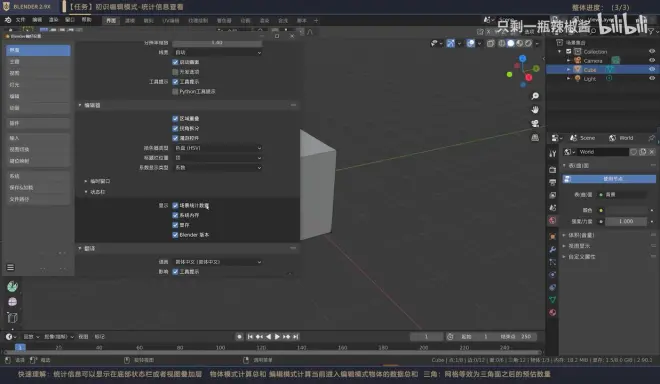
Task: Open the 文件 menu
Action: pos(20,20)
